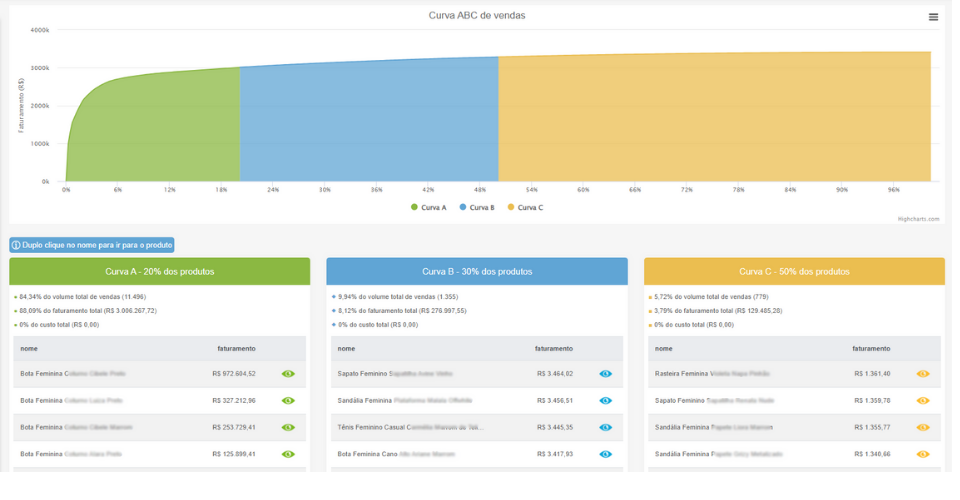Click 'Curva A - 20% dos produtos' header
Image resolution: width=960 pixels, height=500 pixels.
pos(160,271)
